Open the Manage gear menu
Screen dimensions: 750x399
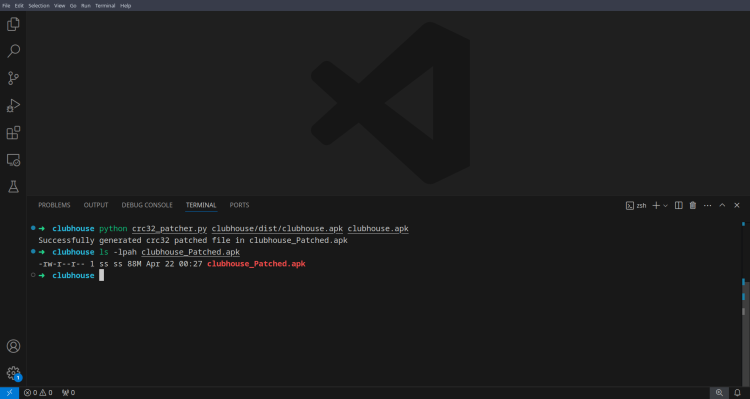[x=13, y=373]
